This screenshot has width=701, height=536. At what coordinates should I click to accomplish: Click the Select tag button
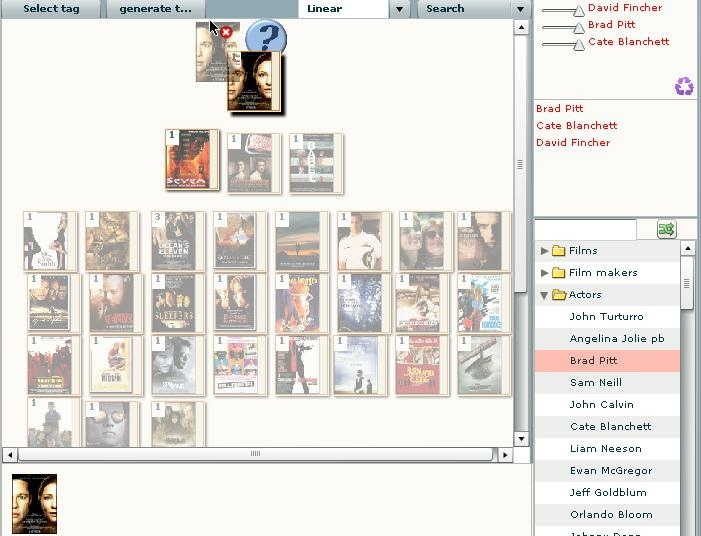51,9
